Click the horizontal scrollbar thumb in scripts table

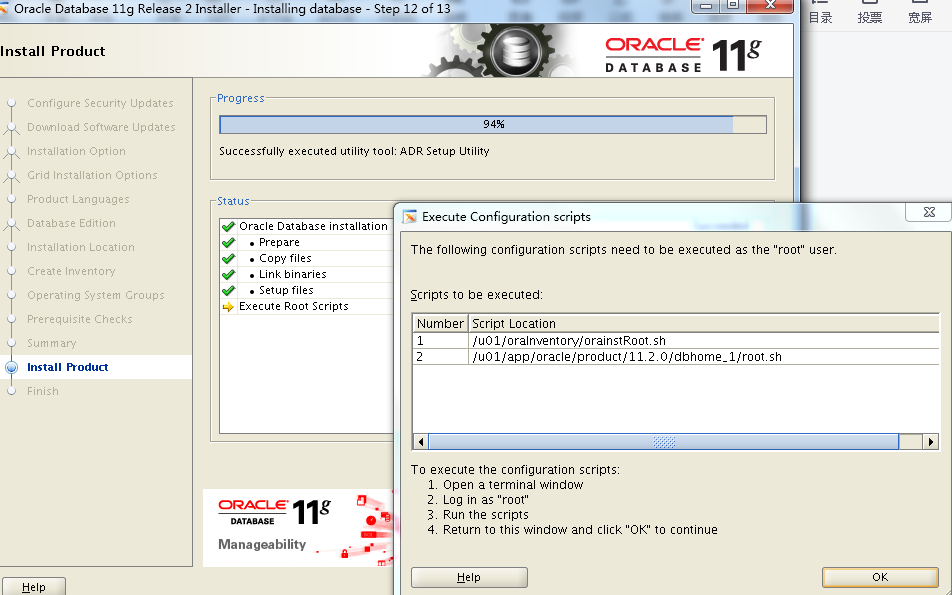tap(664, 441)
